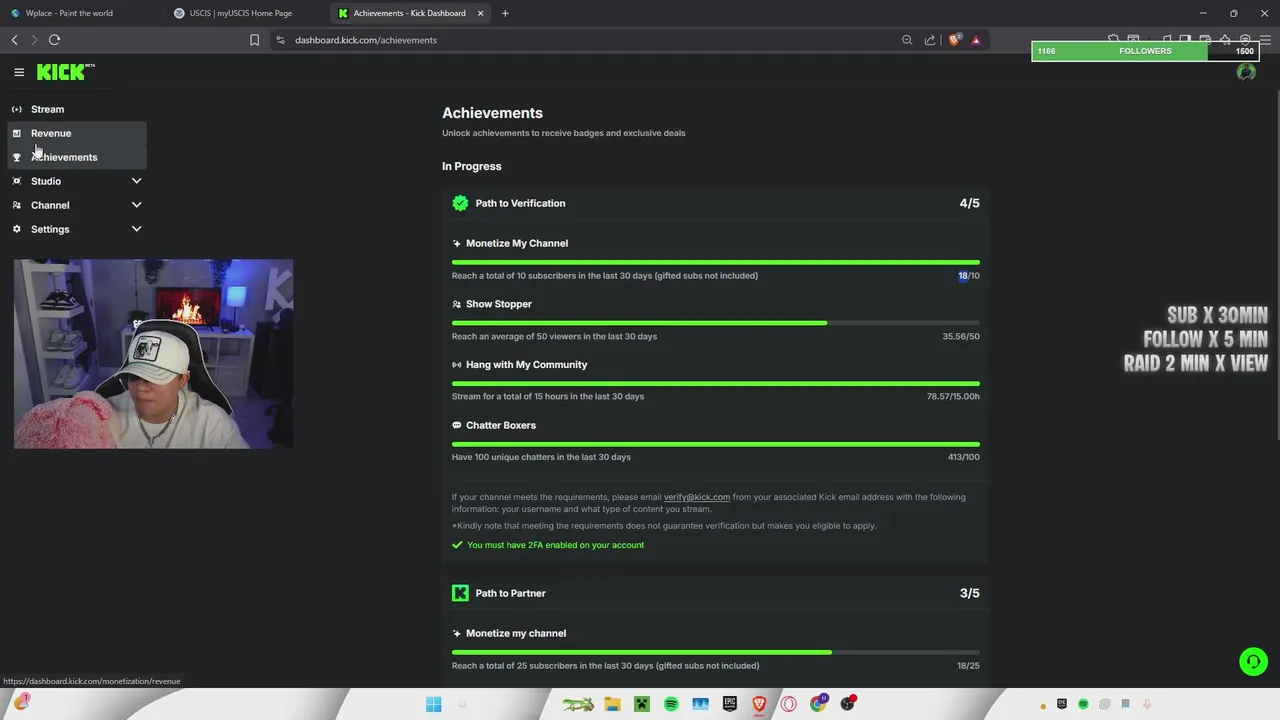Image resolution: width=1280 pixels, height=720 pixels.
Task: Expand the Studio sidebar section chevron
Action: tap(137, 181)
